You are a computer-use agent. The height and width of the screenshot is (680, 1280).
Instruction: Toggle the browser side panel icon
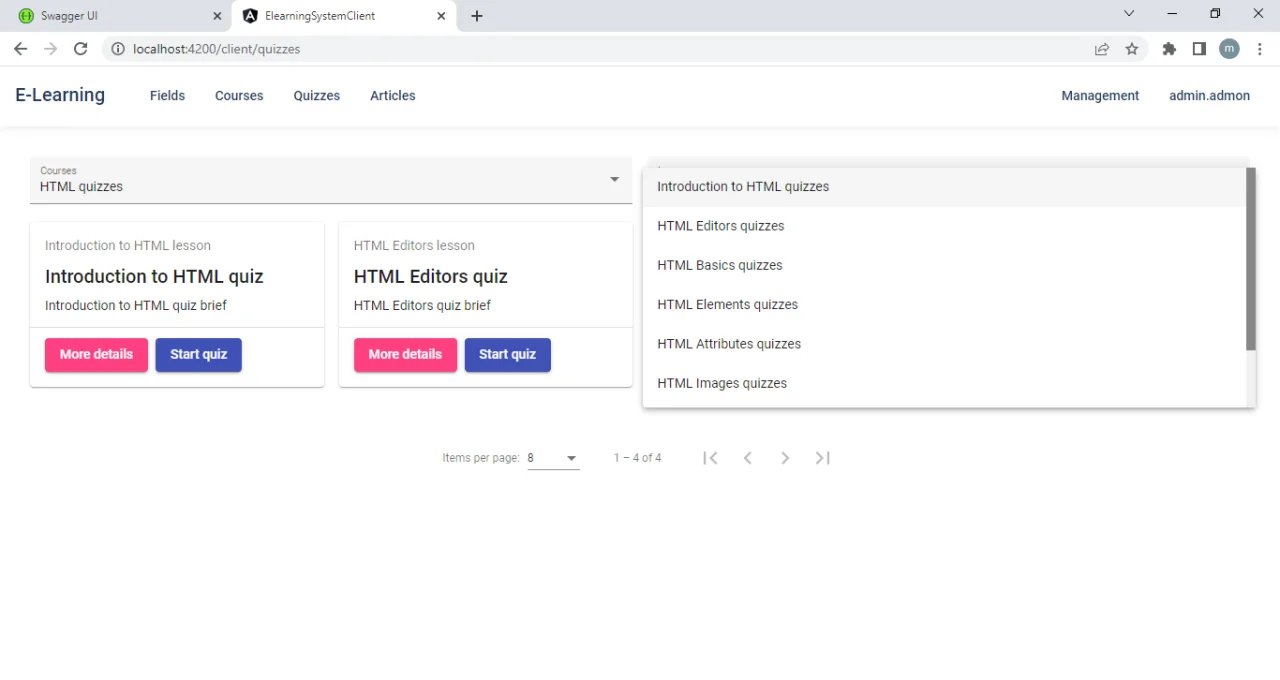[1199, 49]
